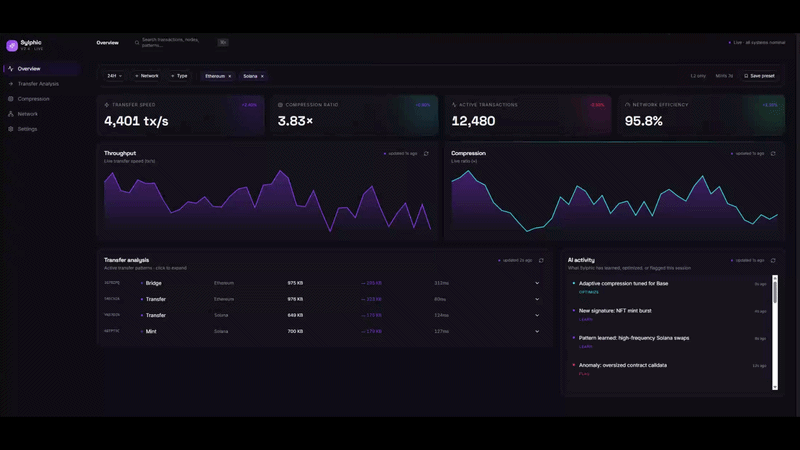The width and height of the screenshot is (800, 450).
Task: Open the Network Efficiency 95.8% card
Action: [x=702, y=115]
